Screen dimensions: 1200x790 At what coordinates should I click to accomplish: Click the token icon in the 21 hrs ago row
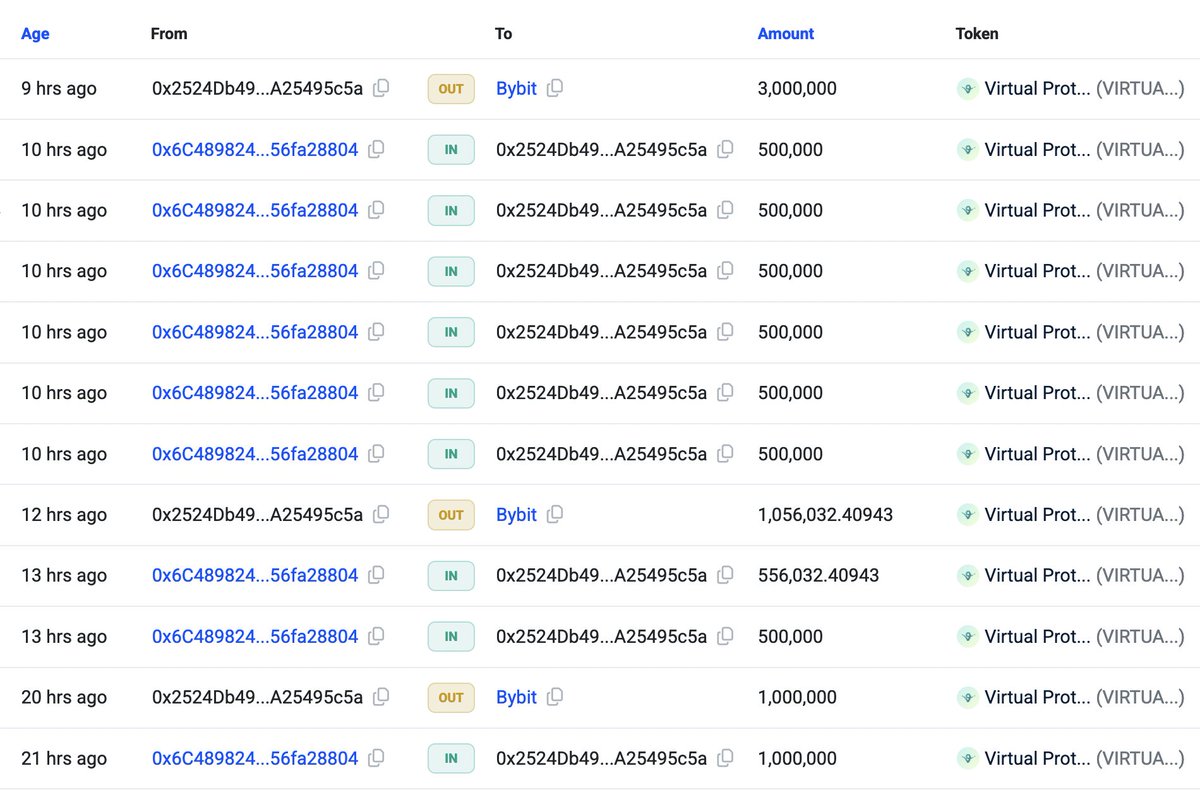click(x=967, y=758)
